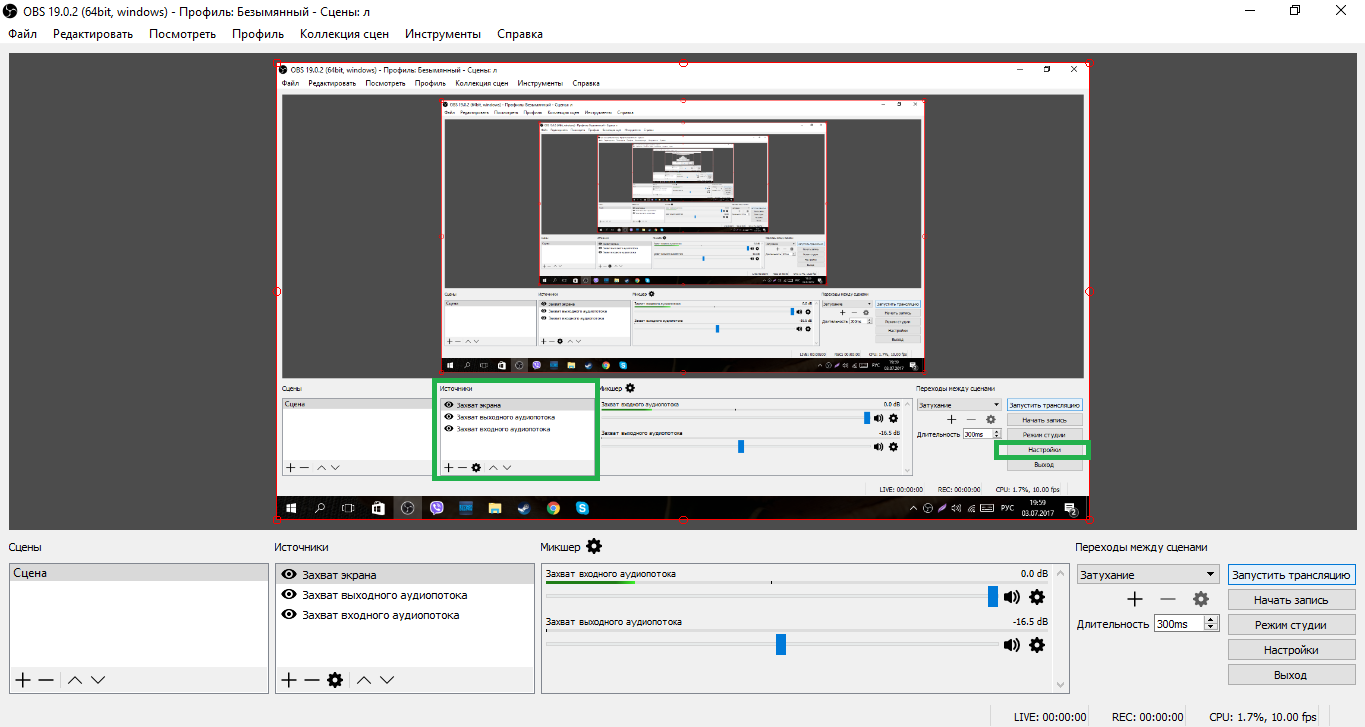Open source properties gear in Источники panel
This screenshot has height=727, width=1365.
[x=335, y=680]
